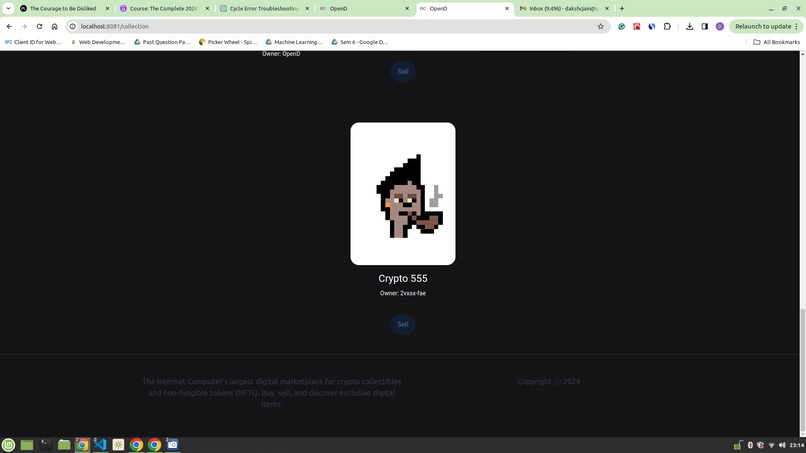Open the terminal from the taskbar
The width and height of the screenshot is (806, 453).
(45, 445)
